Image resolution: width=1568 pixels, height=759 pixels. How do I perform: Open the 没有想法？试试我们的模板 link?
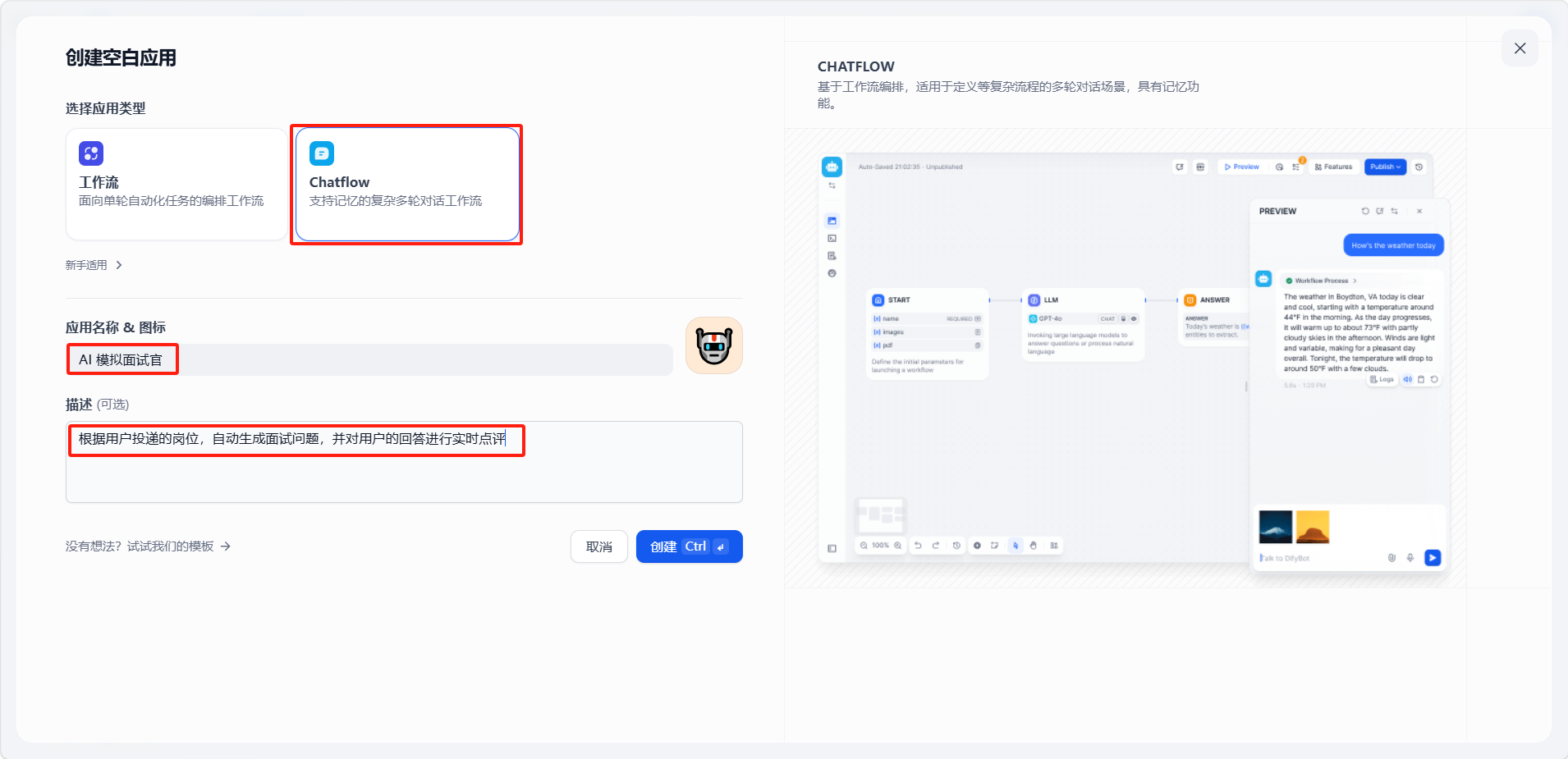tap(148, 546)
